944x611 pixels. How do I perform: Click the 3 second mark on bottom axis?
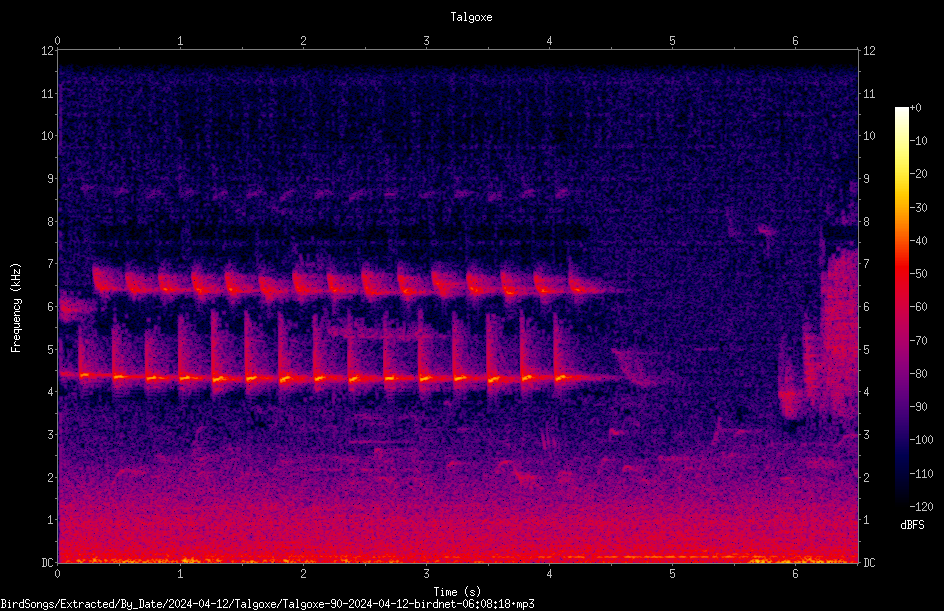coord(426,574)
